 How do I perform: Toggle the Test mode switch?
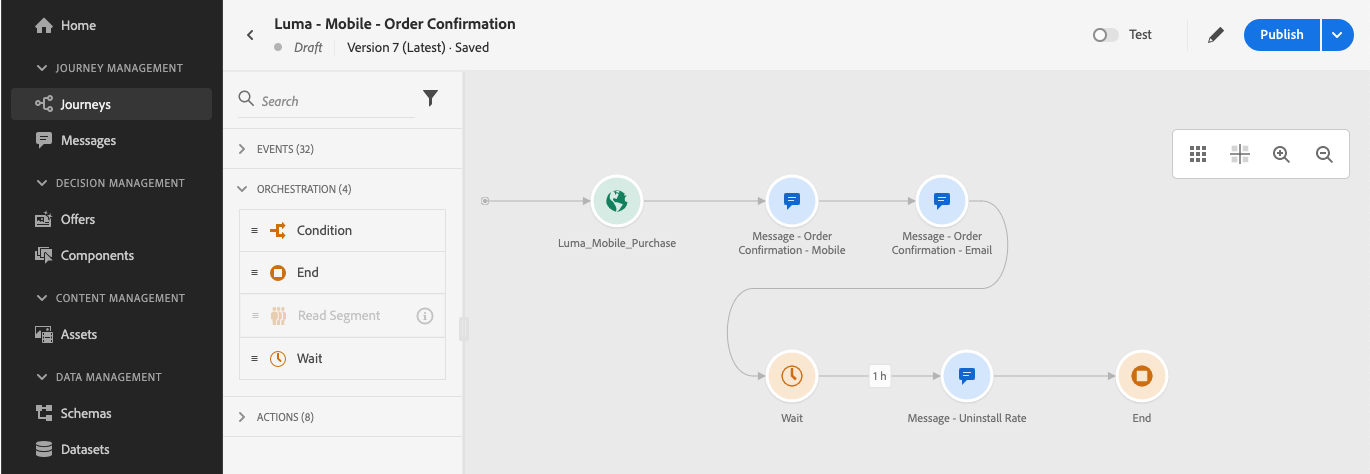1105,35
